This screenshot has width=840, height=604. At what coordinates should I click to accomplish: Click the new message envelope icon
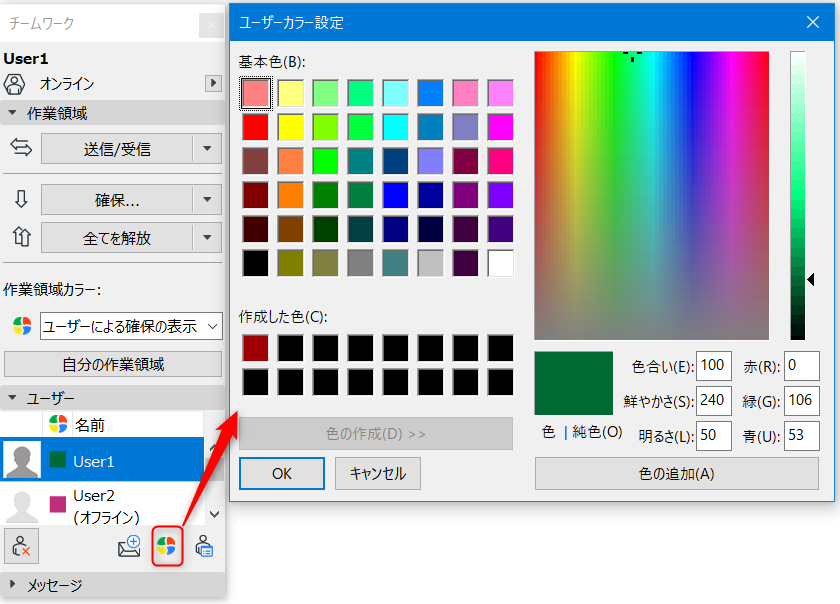129,546
